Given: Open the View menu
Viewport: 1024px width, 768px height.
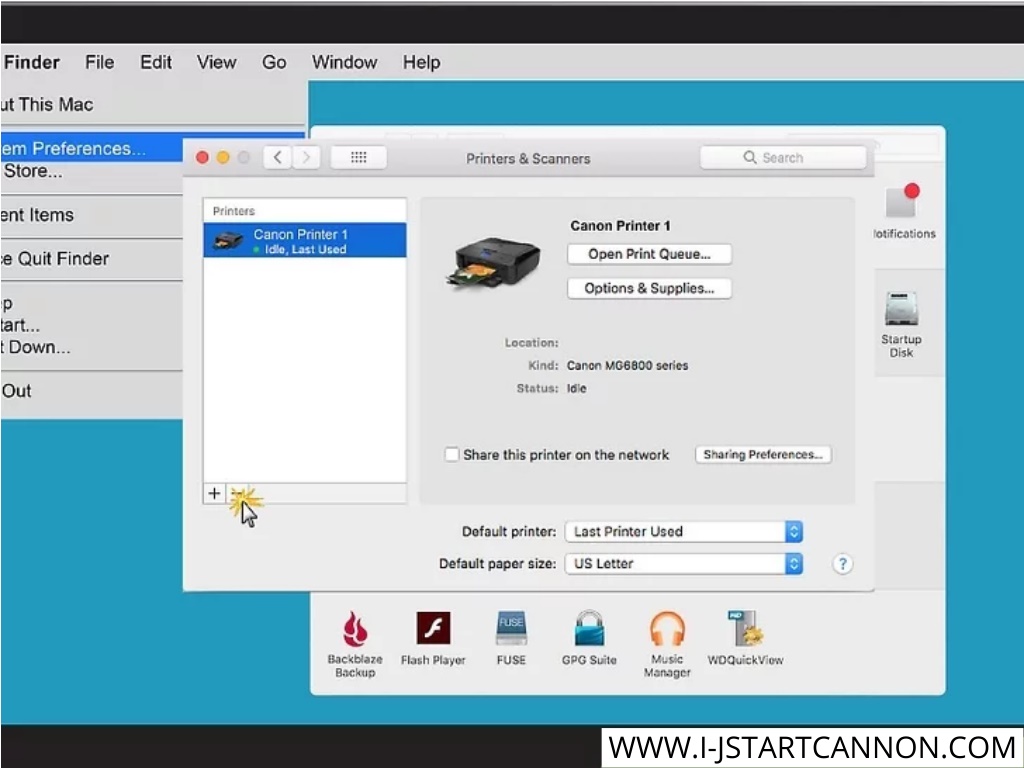Looking at the screenshot, I should (x=216, y=62).
